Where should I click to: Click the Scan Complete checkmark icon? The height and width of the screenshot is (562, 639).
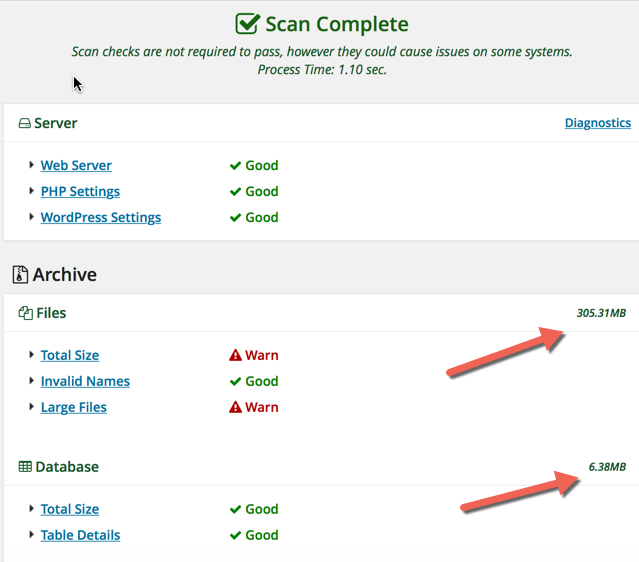click(247, 24)
